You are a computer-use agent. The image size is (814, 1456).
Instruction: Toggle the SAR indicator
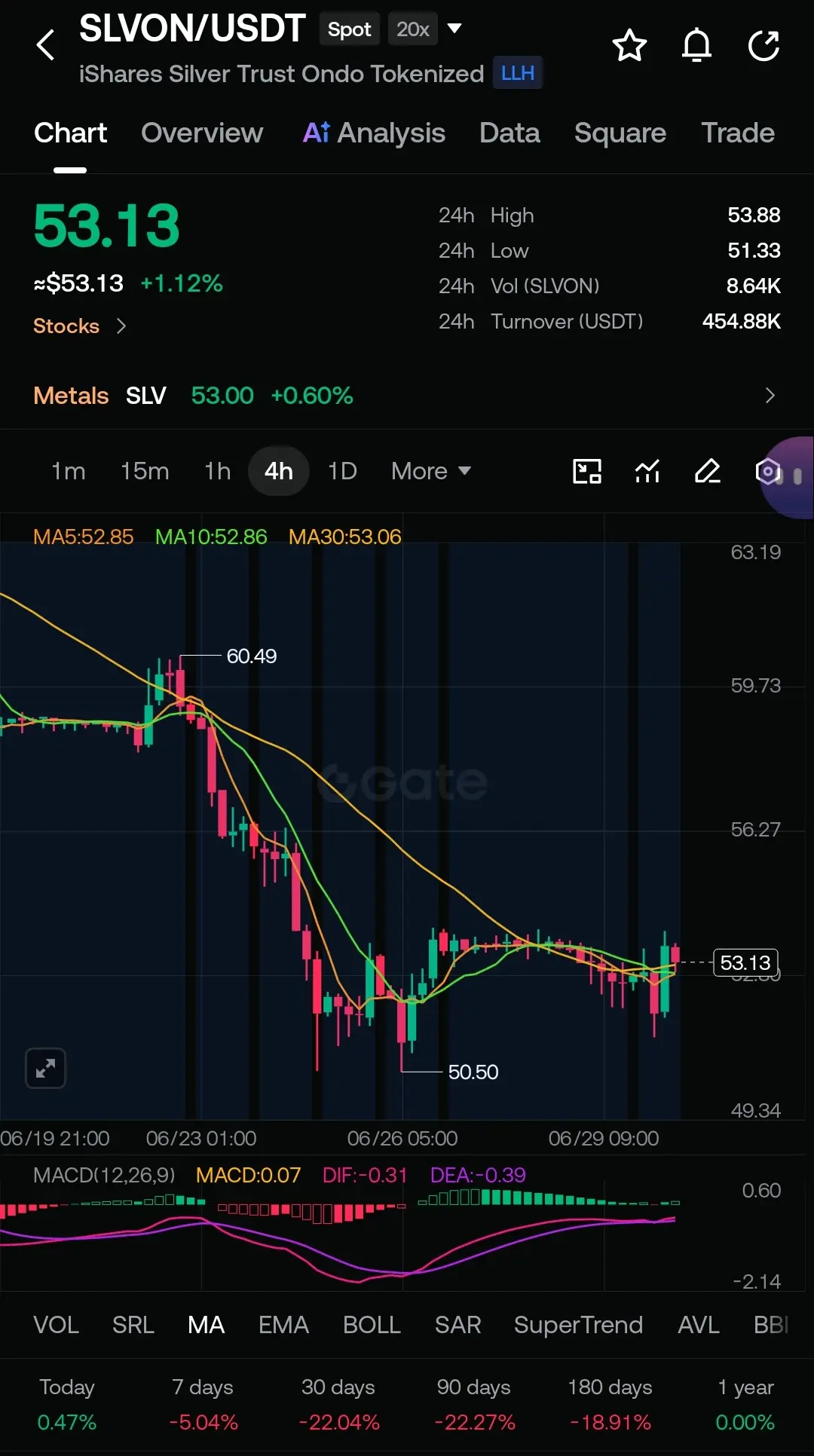tap(457, 1325)
